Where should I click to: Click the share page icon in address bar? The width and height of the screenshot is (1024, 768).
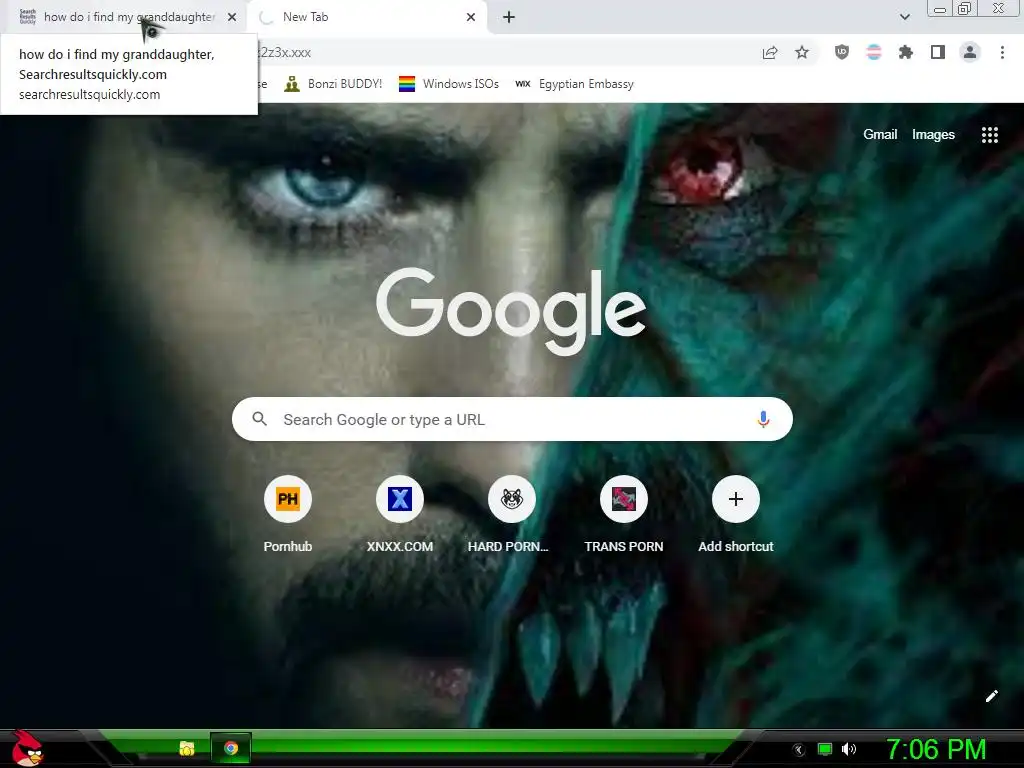point(770,53)
